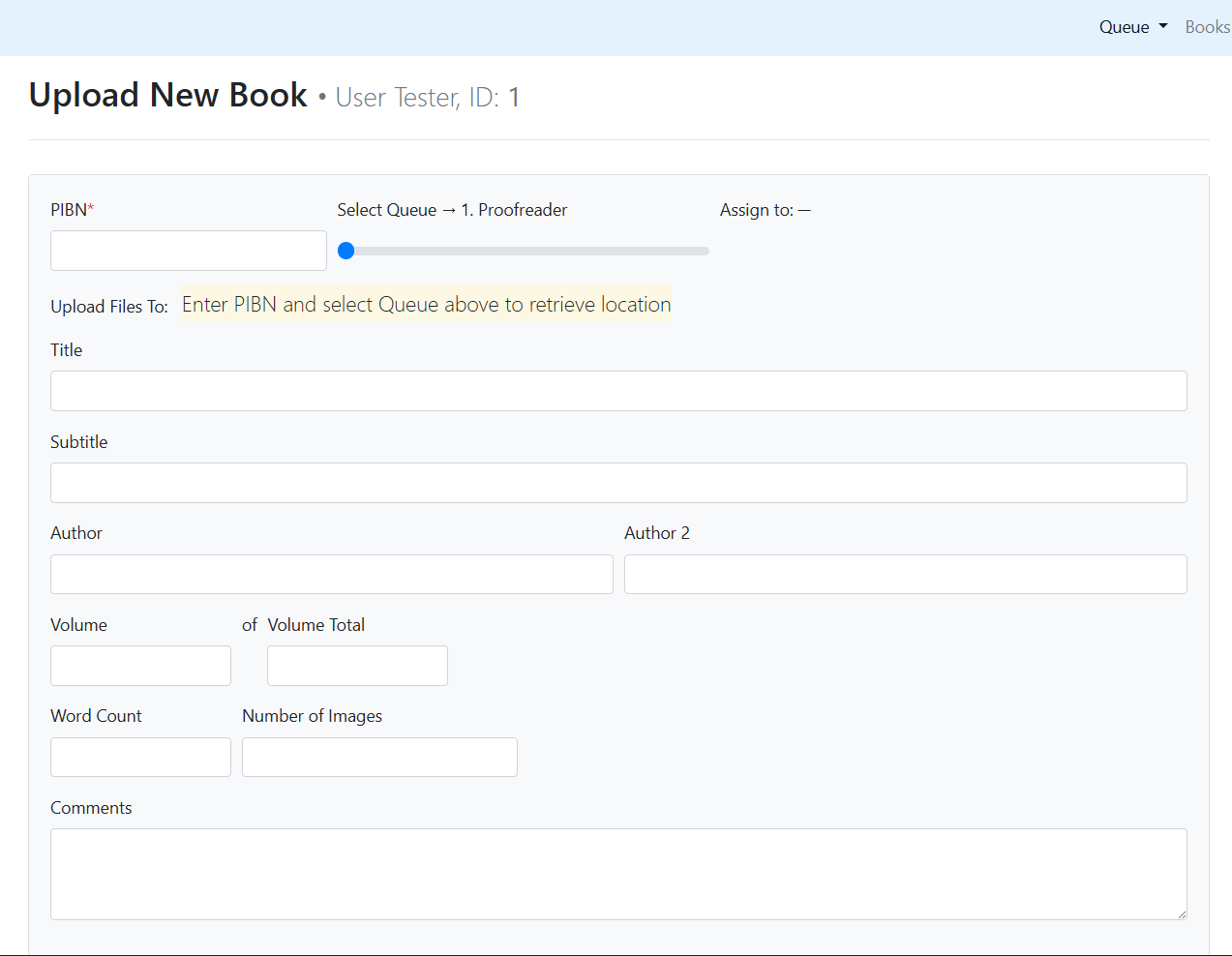This screenshot has height=956, width=1232.
Task: Click the PIBN input field
Action: tap(189, 251)
